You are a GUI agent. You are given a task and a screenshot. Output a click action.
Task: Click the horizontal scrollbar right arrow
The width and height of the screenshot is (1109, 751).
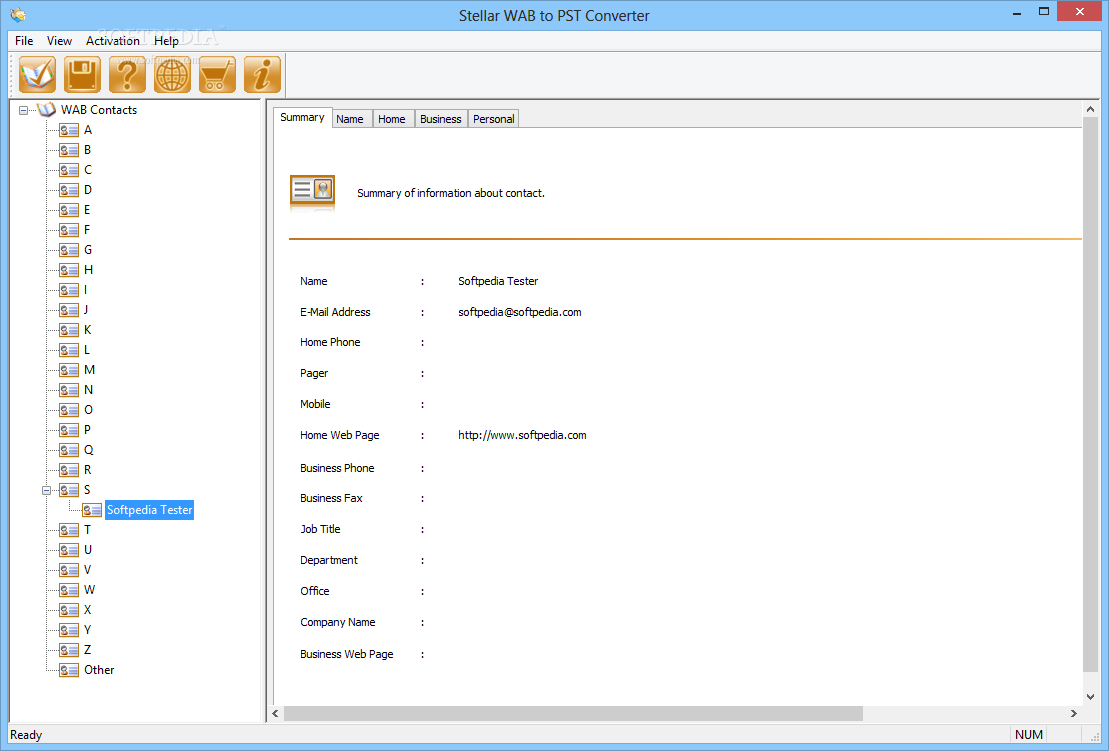click(1074, 714)
